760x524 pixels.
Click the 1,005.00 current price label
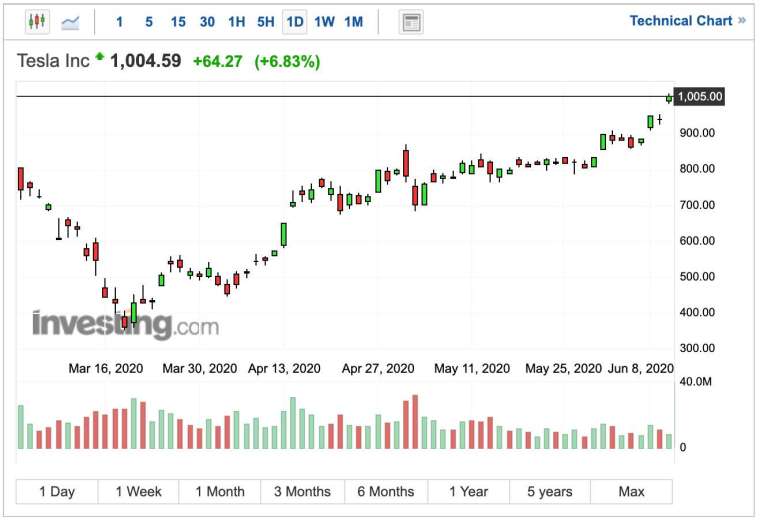(x=699, y=96)
